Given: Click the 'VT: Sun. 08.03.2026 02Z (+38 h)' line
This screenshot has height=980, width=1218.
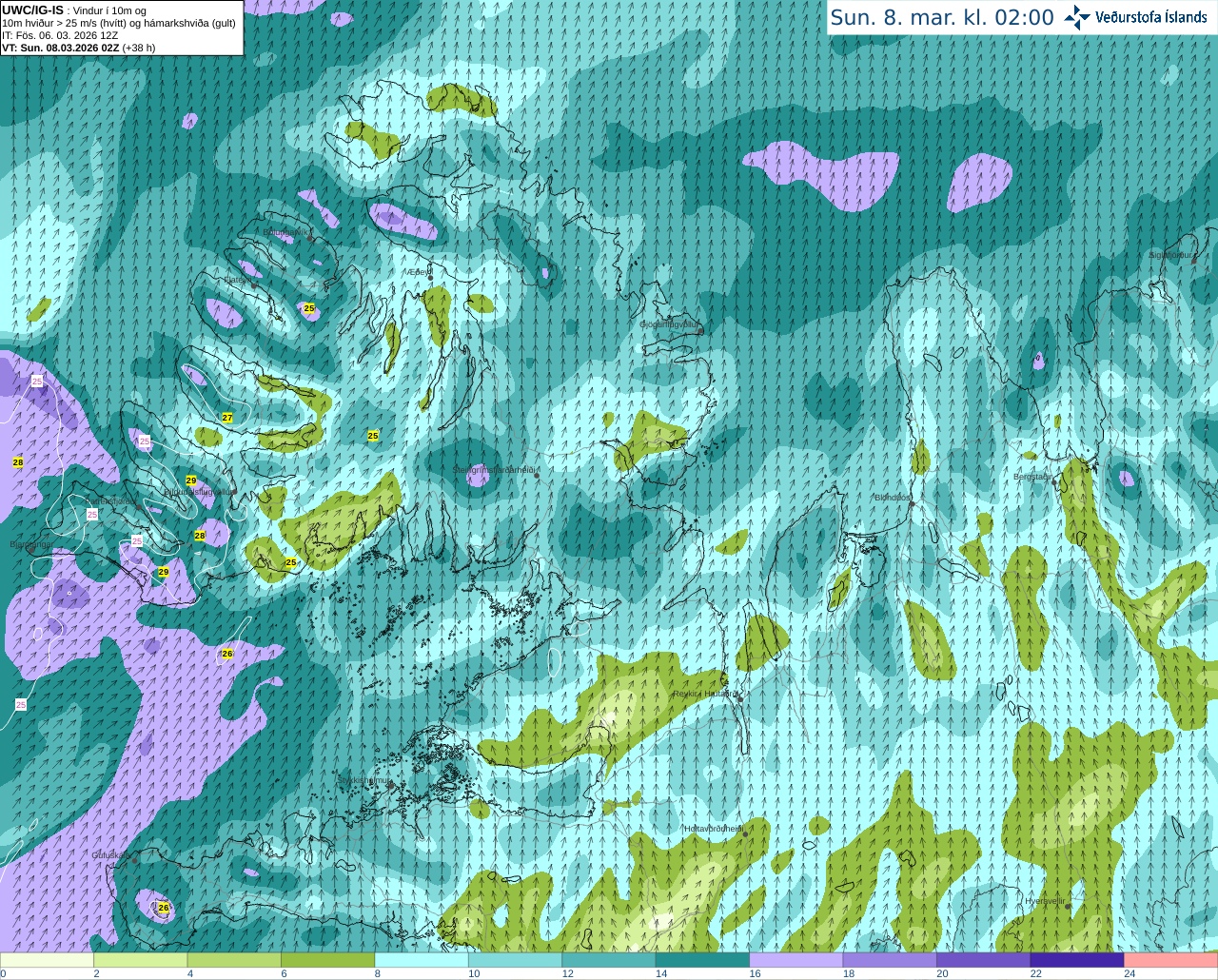Looking at the screenshot, I should (x=78, y=48).
